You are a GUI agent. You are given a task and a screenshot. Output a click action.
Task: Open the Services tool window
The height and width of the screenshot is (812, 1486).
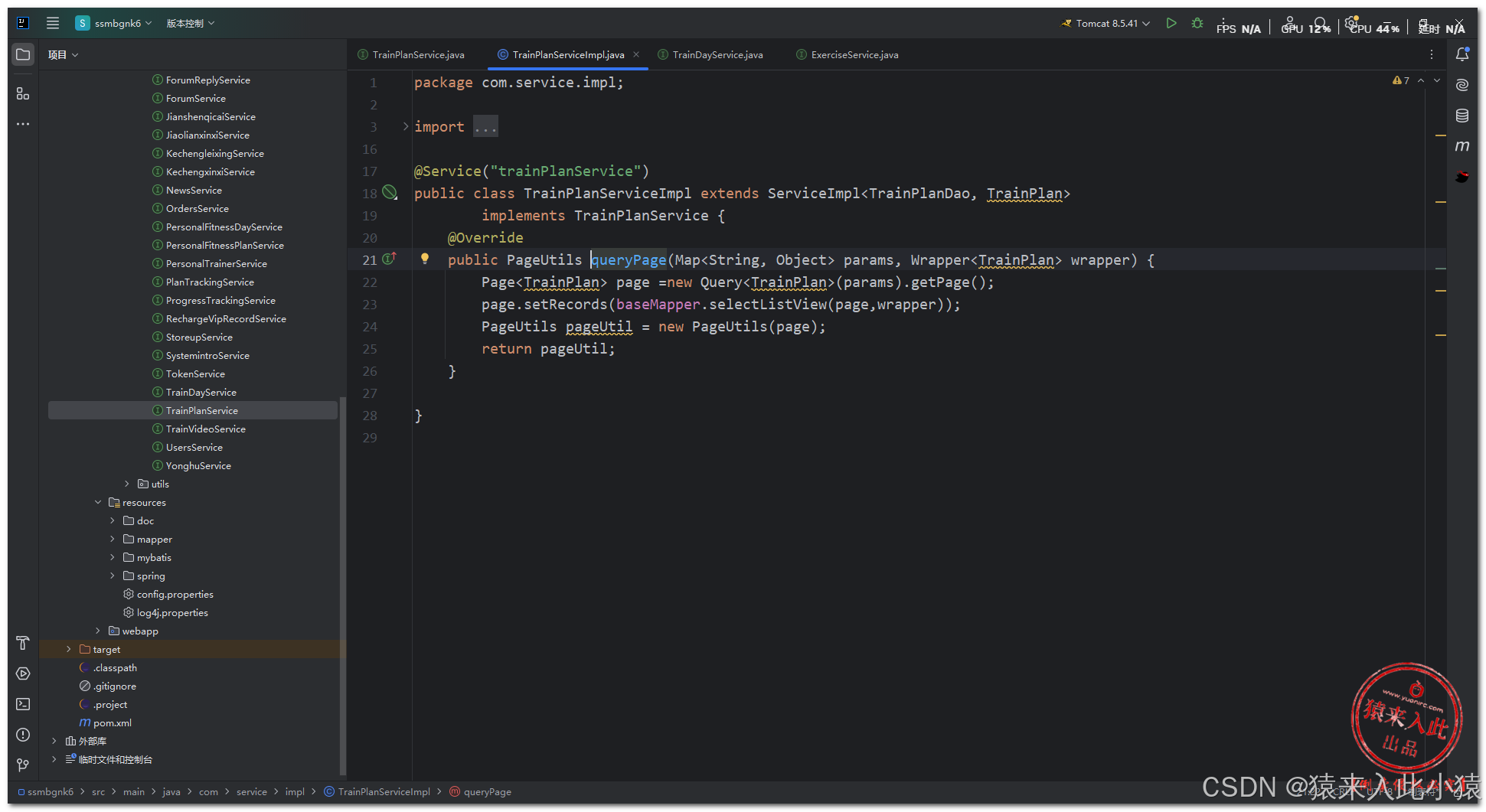pyautogui.click(x=23, y=673)
